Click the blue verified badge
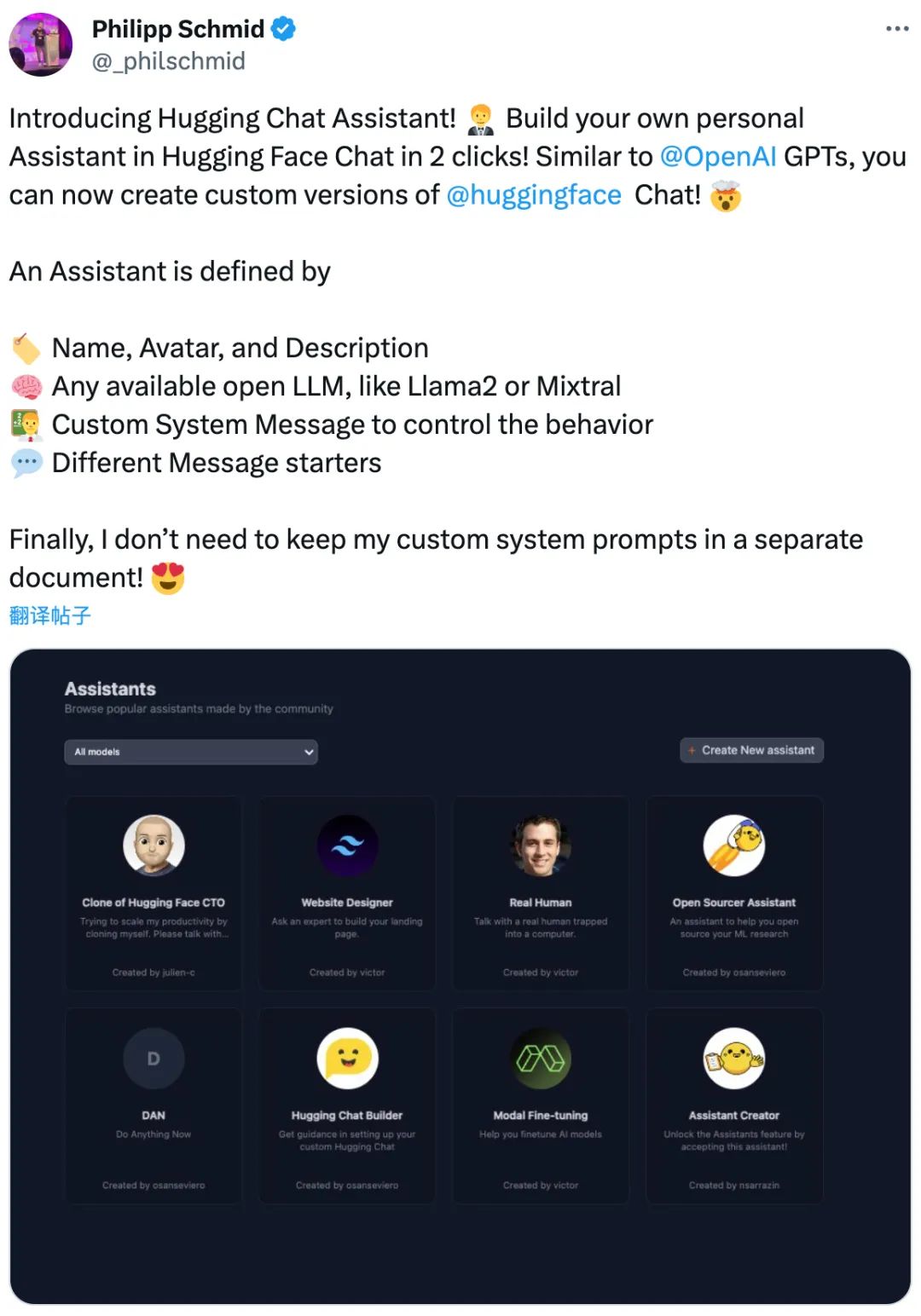 (283, 29)
